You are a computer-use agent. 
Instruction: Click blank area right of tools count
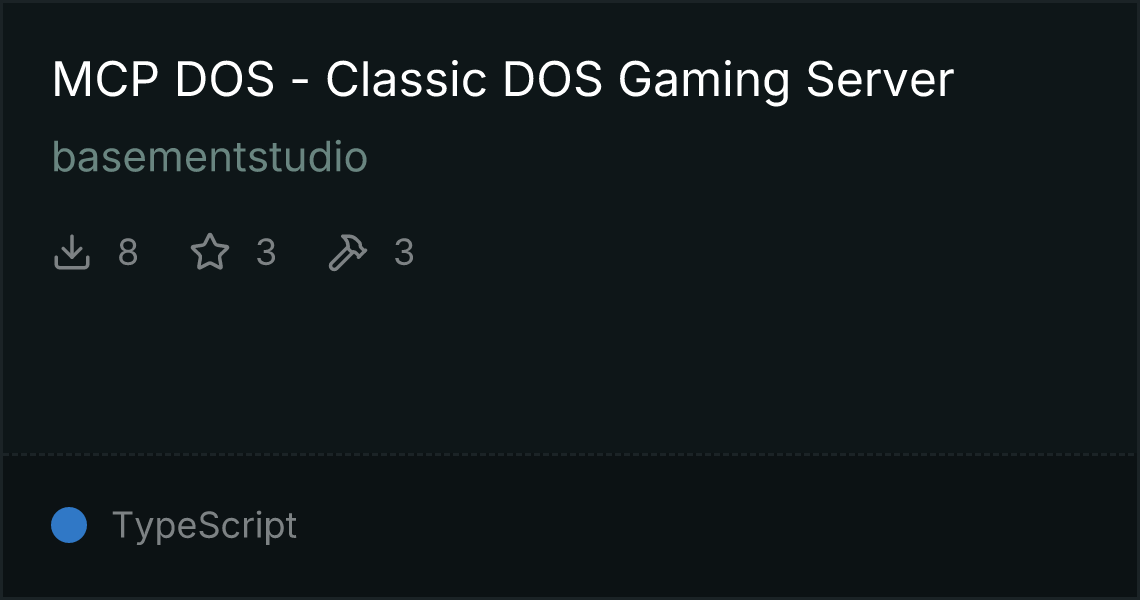click(771, 252)
